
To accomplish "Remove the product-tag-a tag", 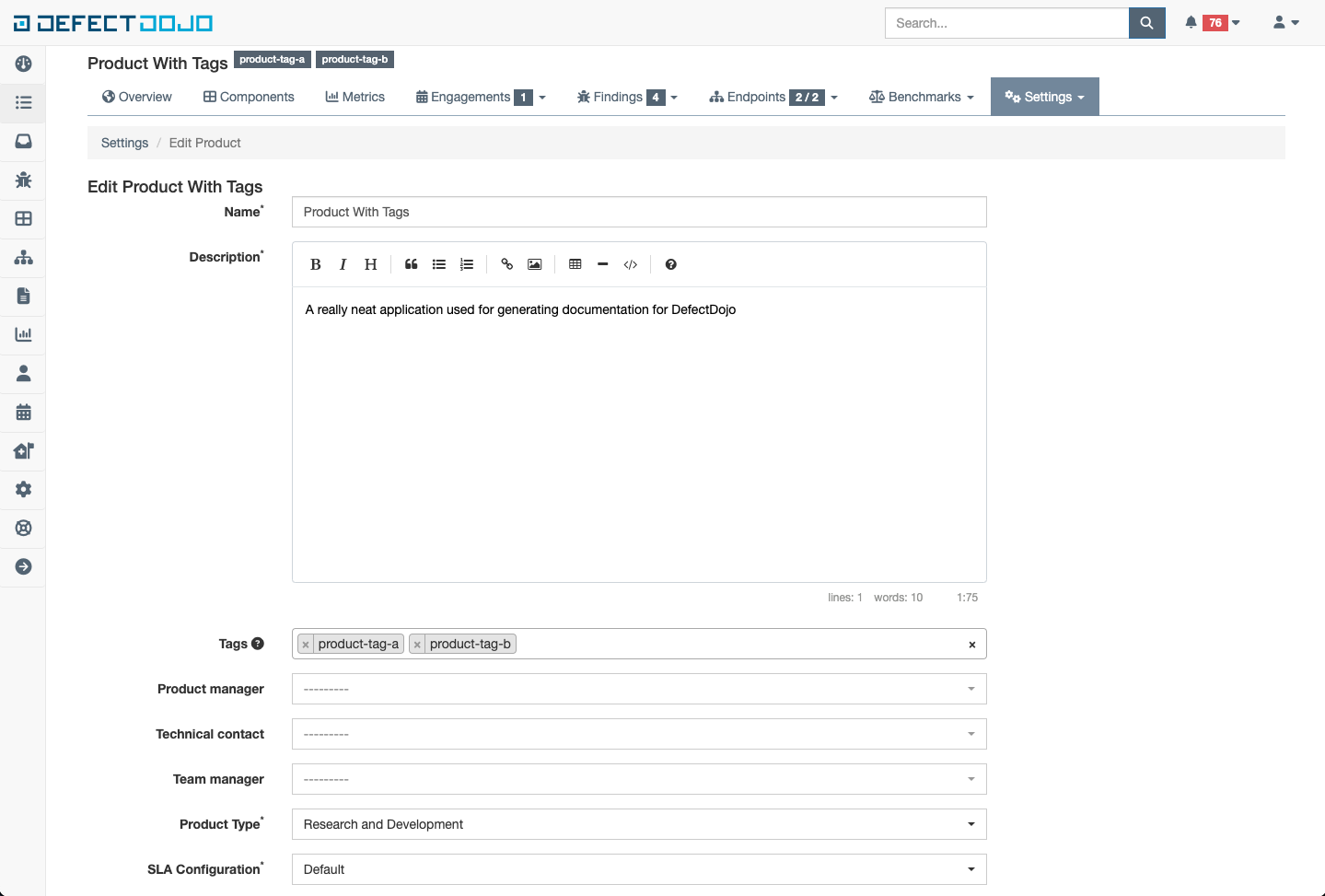I will pyautogui.click(x=305, y=644).
